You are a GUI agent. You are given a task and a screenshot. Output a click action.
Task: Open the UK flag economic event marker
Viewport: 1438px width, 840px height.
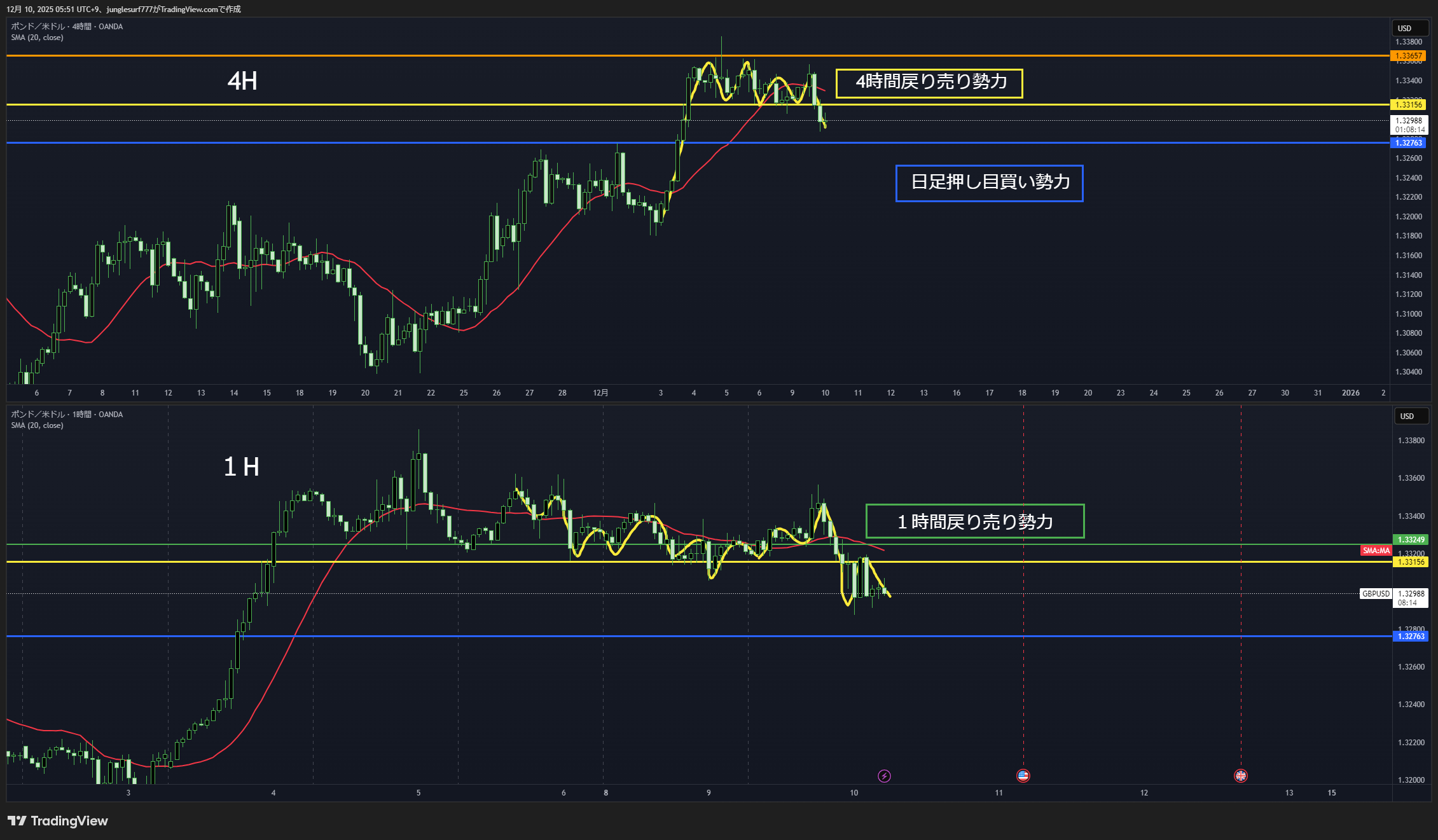(1240, 776)
